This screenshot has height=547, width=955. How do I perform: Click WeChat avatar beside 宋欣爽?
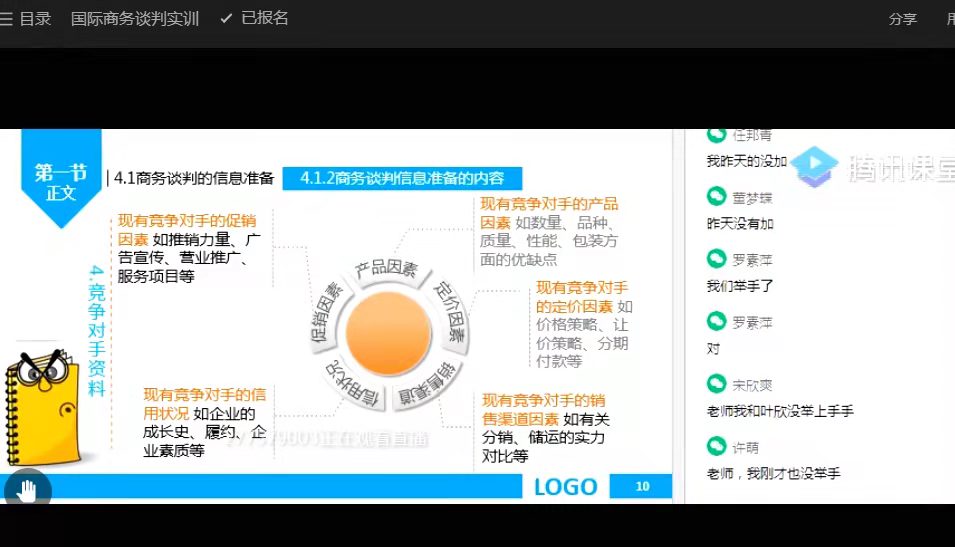coord(716,384)
